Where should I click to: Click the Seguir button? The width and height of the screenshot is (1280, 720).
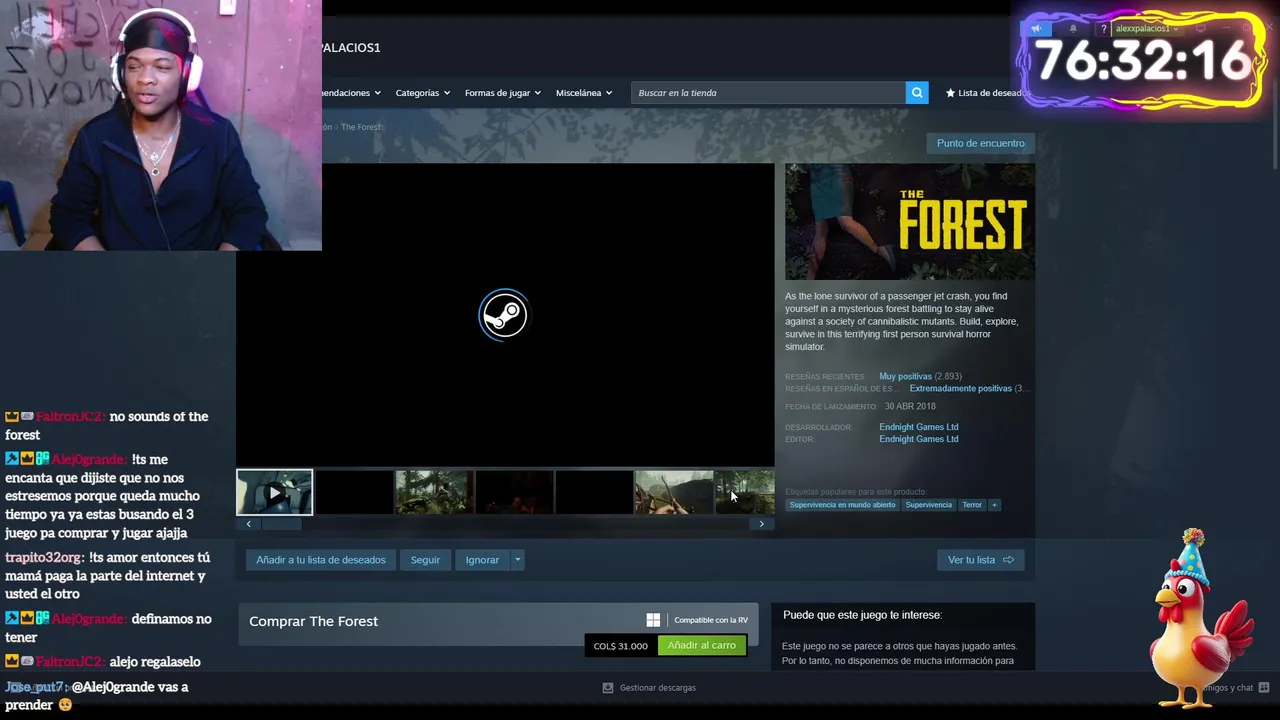click(425, 560)
